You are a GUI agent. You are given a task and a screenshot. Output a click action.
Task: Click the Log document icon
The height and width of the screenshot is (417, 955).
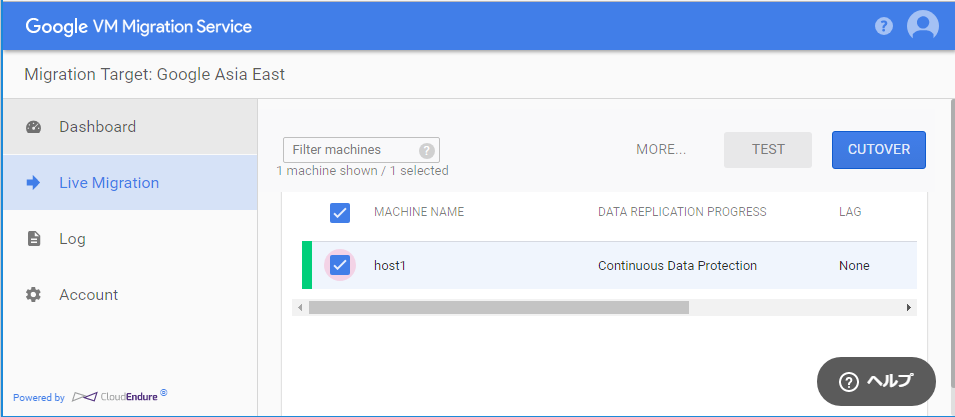33,239
